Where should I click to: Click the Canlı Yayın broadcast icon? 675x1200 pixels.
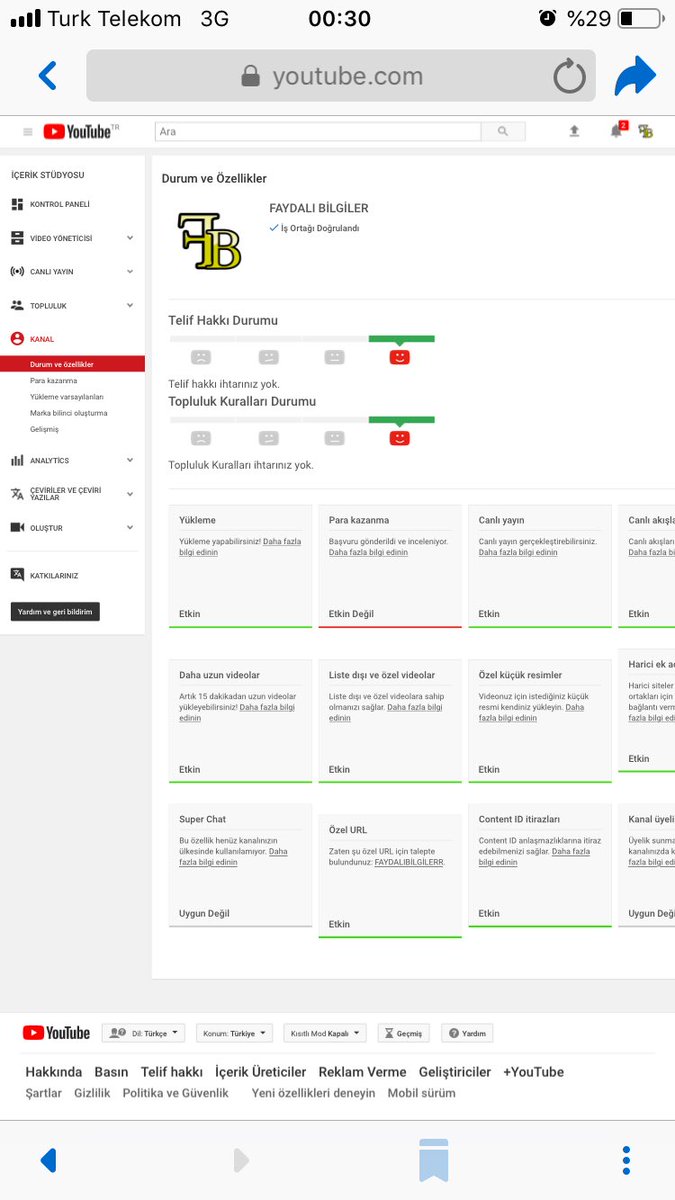(17, 271)
